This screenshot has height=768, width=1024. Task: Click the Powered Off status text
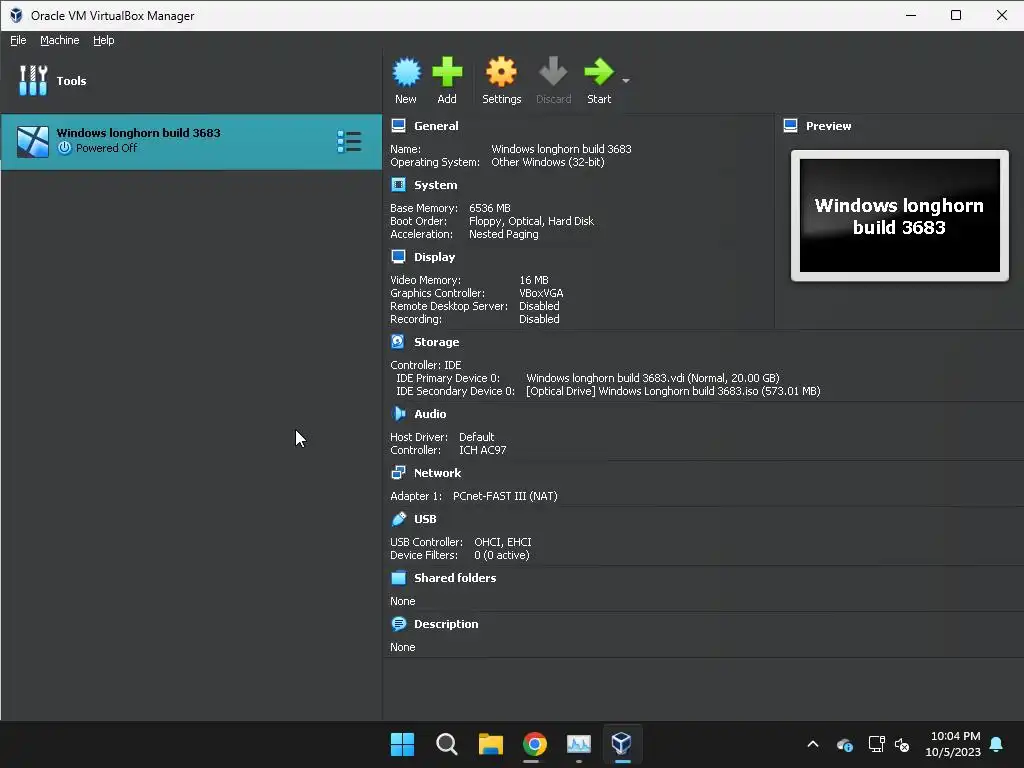(x=106, y=148)
